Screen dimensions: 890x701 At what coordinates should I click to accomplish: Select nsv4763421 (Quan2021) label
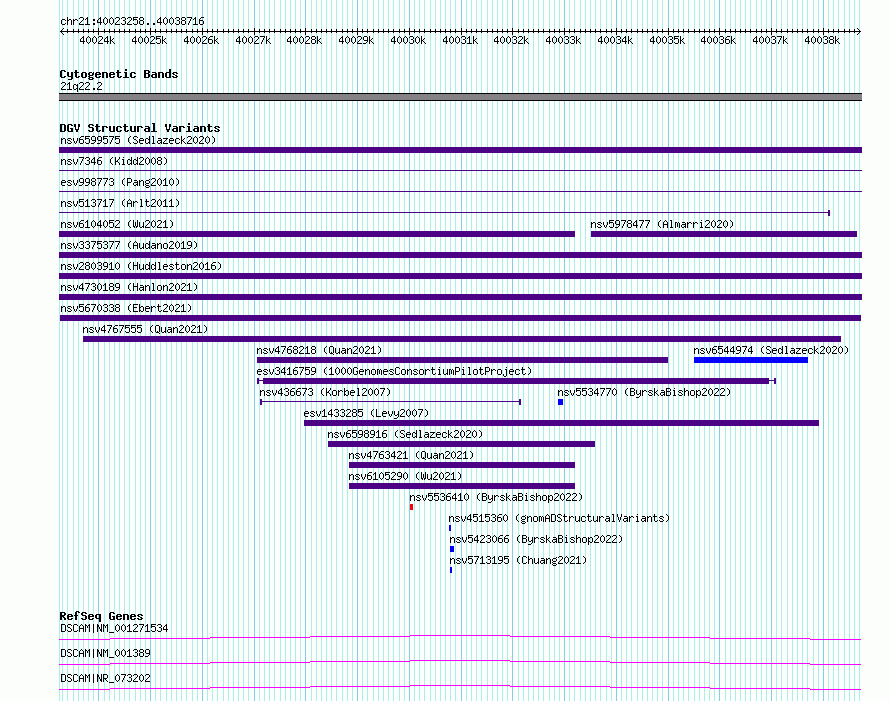tap(411, 455)
